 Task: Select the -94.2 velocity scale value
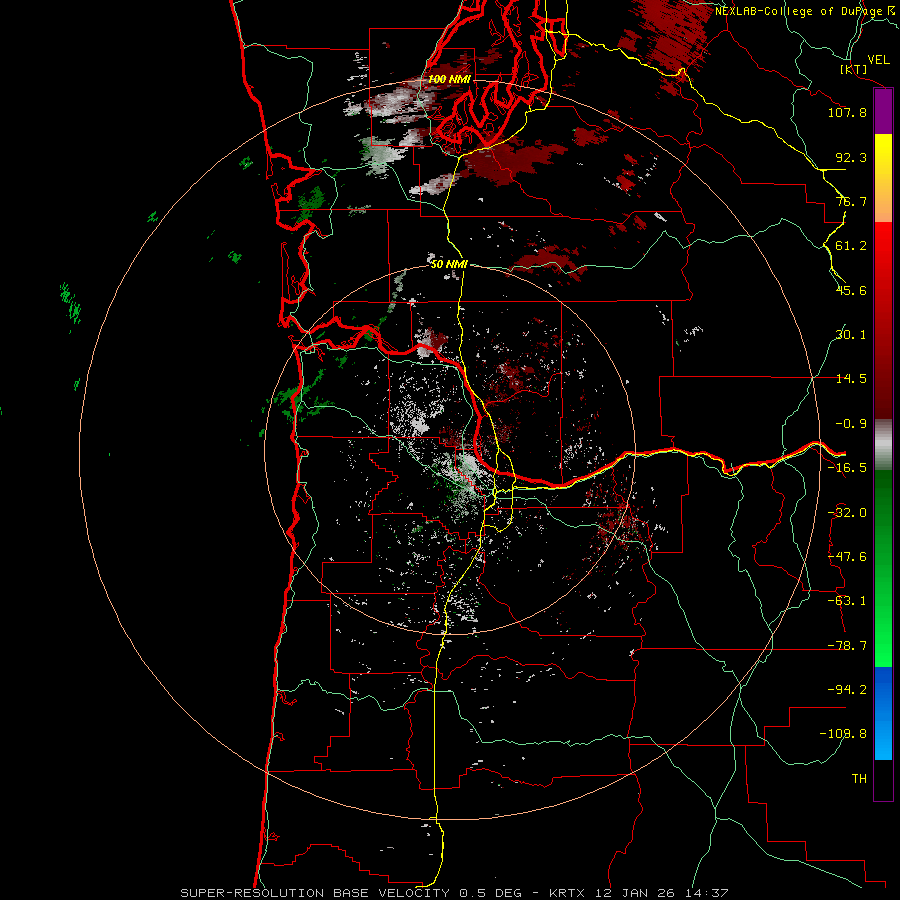click(847, 690)
